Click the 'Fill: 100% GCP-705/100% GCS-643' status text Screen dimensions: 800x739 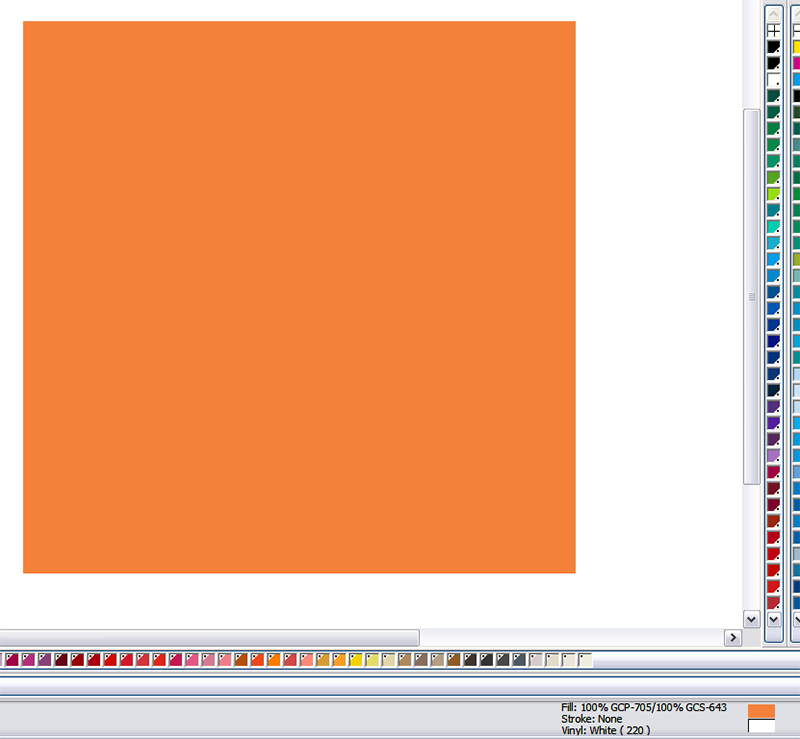point(643,707)
